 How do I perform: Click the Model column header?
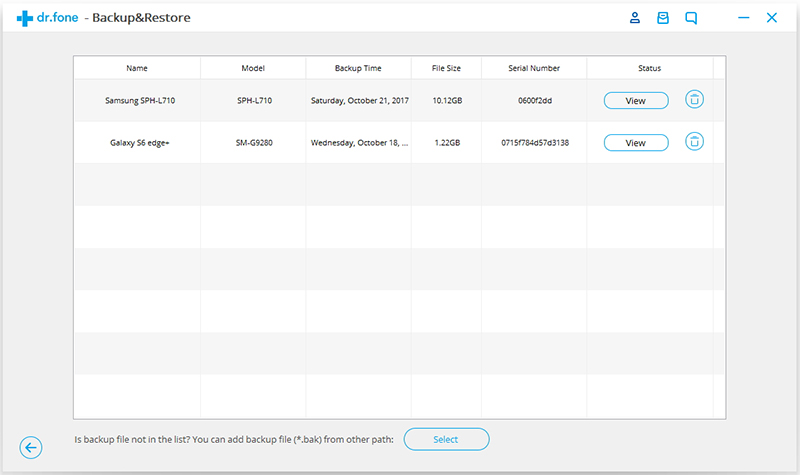point(253,68)
